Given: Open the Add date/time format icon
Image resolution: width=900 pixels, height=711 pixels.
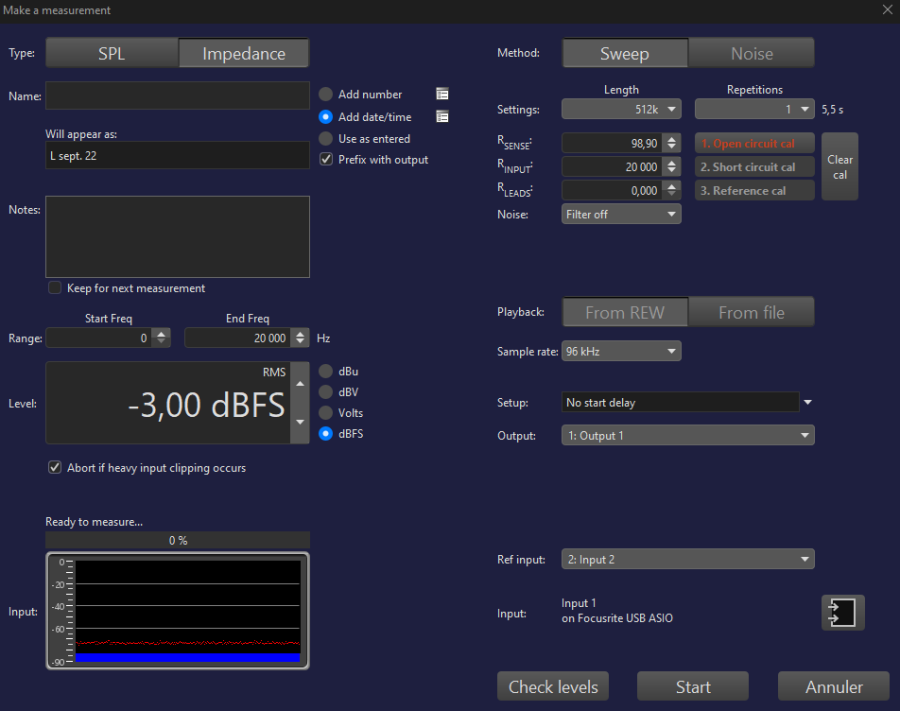Looking at the screenshot, I should 442,117.
